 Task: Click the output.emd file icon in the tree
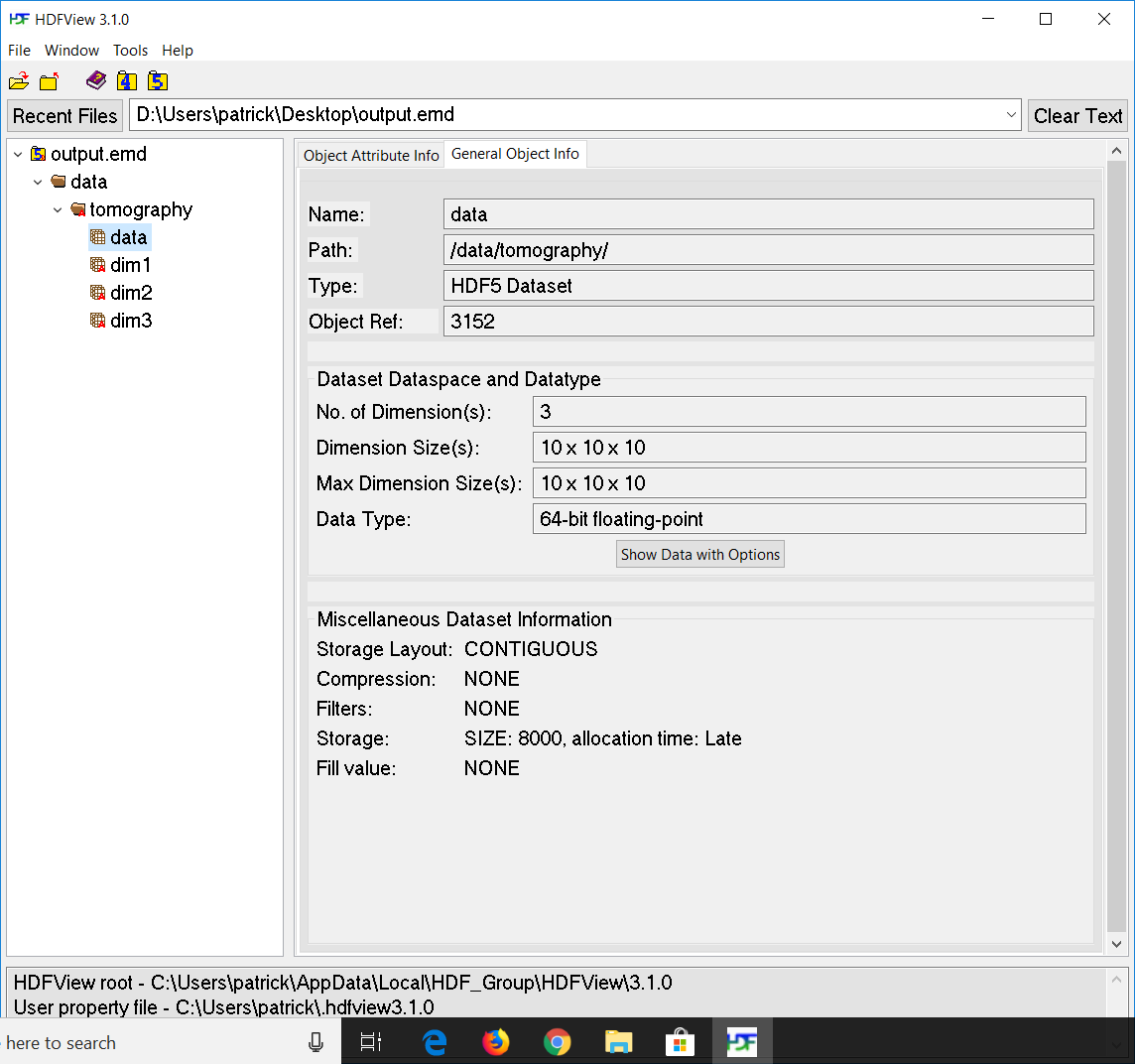(37, 154)
